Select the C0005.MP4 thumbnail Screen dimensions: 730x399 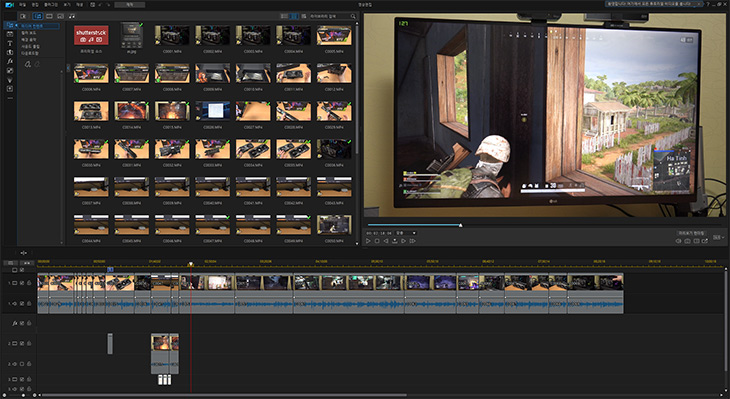(334, 35)
